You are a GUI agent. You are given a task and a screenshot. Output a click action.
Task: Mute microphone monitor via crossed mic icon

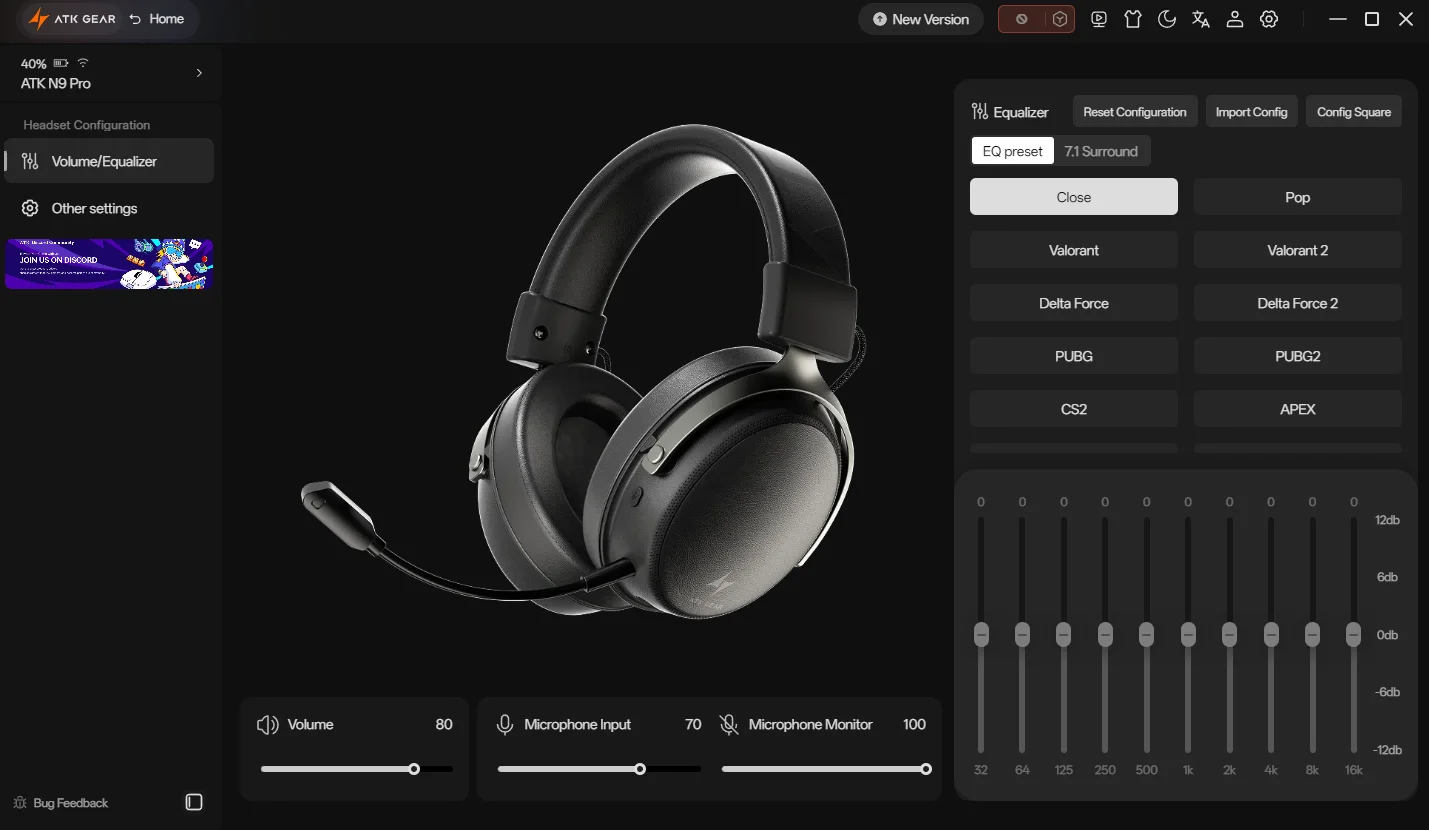pos(729,724)
